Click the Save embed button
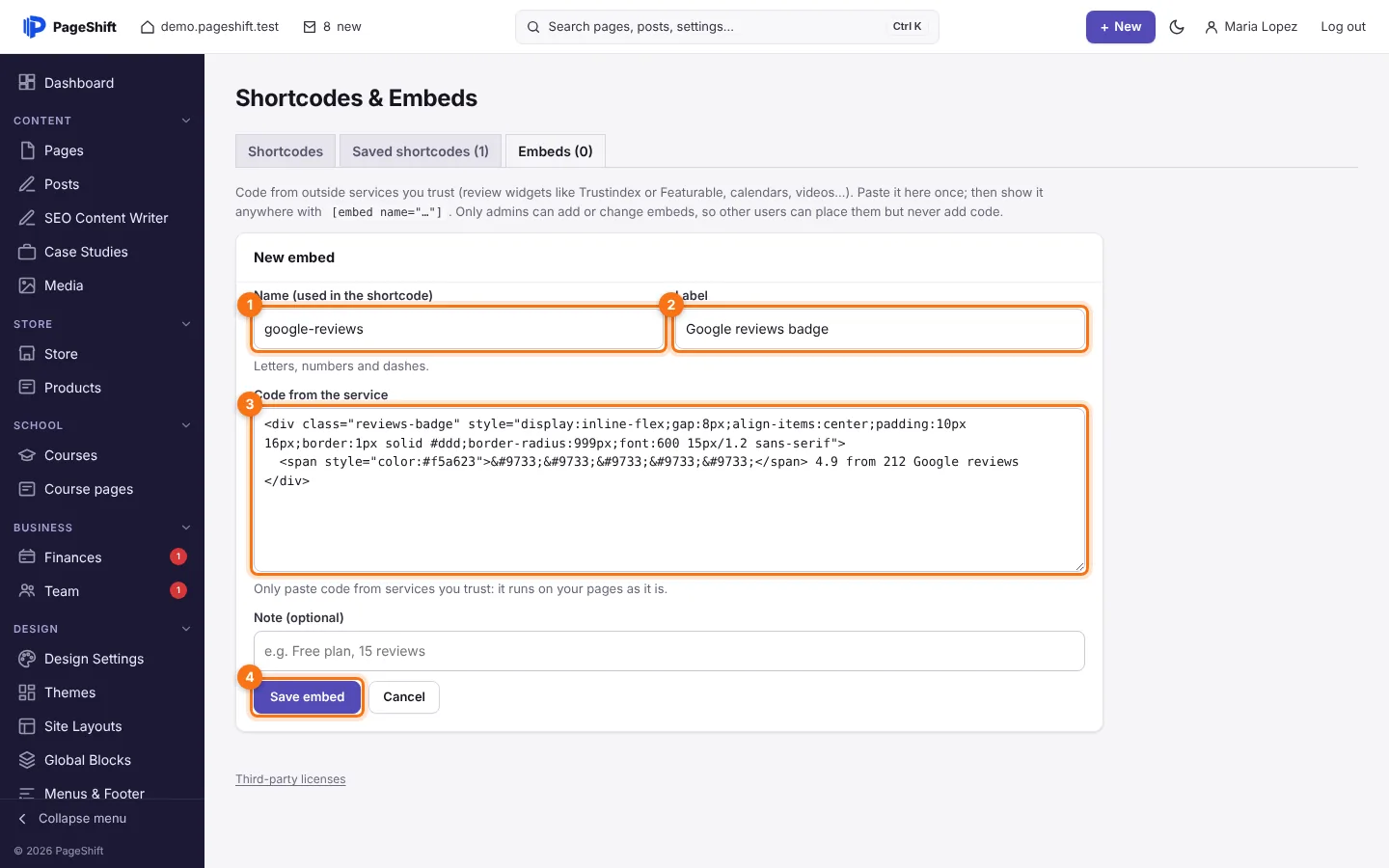 point(307,697)
